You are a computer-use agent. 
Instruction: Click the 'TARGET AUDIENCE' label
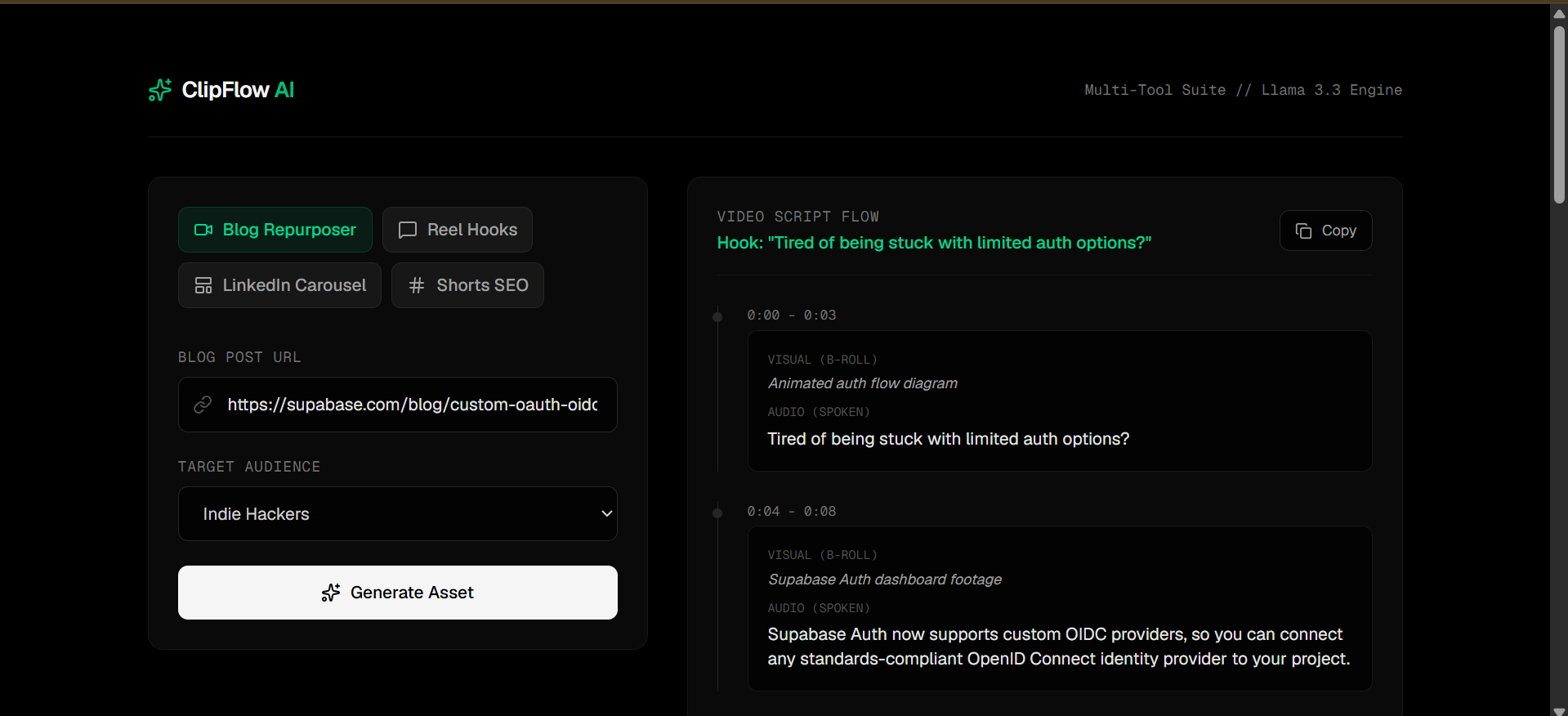pos(249,467)
